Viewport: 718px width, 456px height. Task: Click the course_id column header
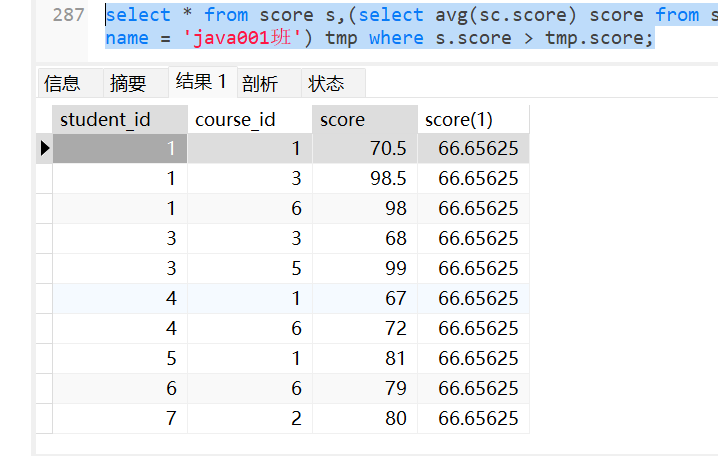pyautogui.click(x=250, y=119)
